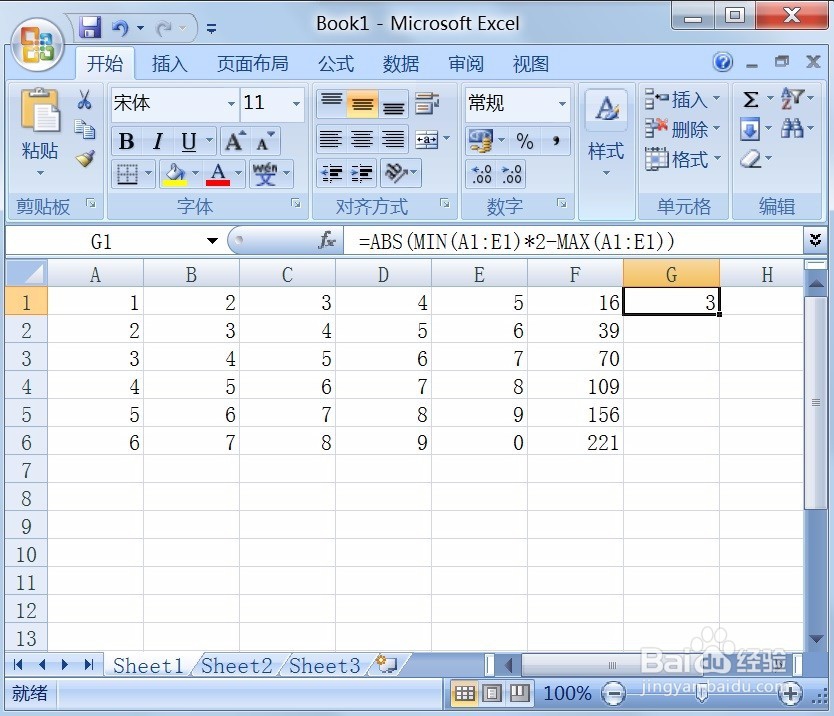Set vertical middle alignment
The width and height of the screenshot is (834, 716).
point(362,104)
